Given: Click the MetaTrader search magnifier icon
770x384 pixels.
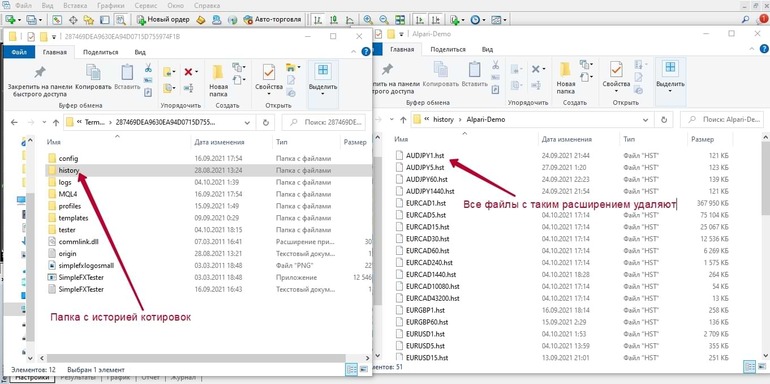Looking at the screenshot, I should [746, 20].
